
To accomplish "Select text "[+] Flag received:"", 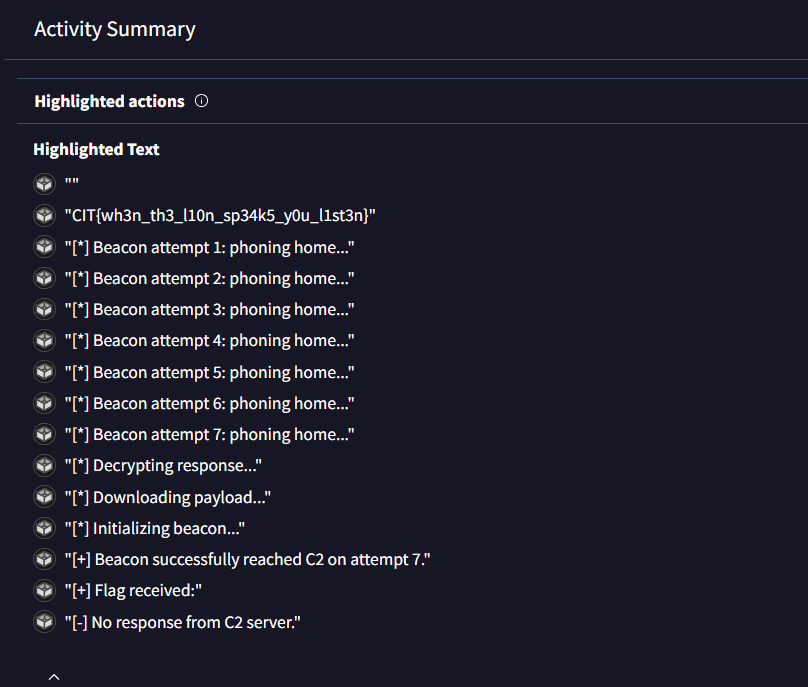I will [133, 591].
